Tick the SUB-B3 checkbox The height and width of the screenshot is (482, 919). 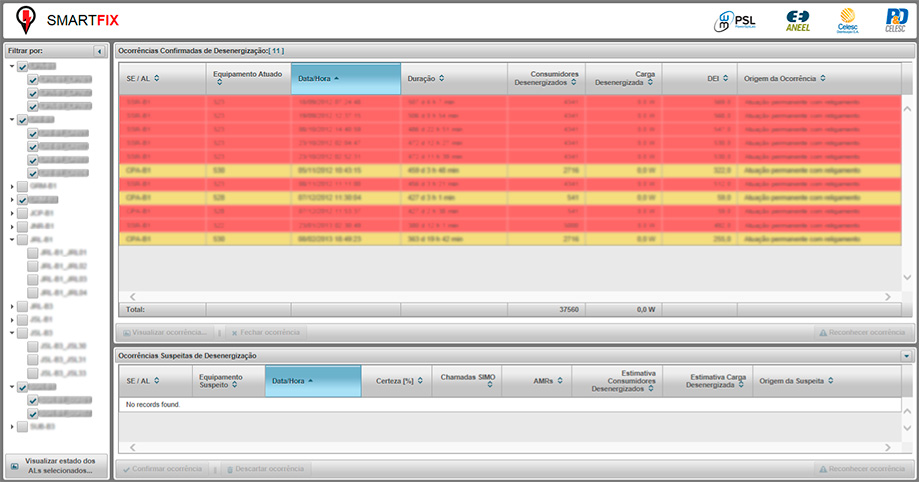[22, 426]
